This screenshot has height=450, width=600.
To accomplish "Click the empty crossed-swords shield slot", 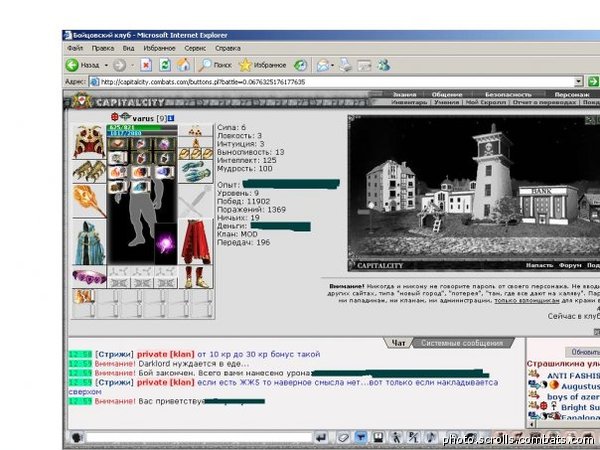I will tap(196, 202).
